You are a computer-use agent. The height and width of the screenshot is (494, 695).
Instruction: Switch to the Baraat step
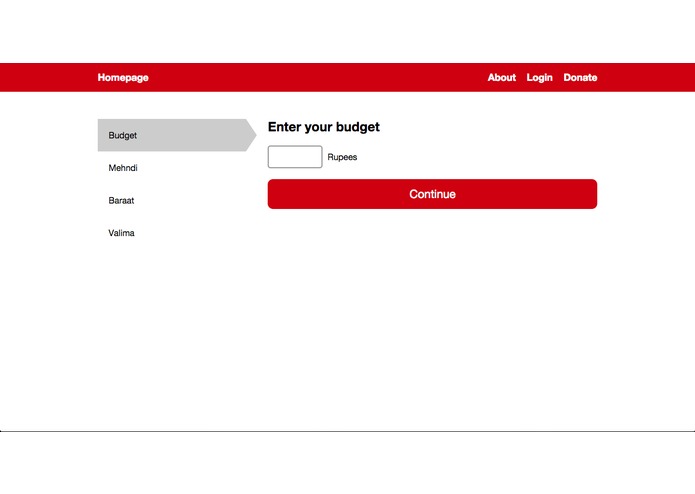(x=121, y=200)
